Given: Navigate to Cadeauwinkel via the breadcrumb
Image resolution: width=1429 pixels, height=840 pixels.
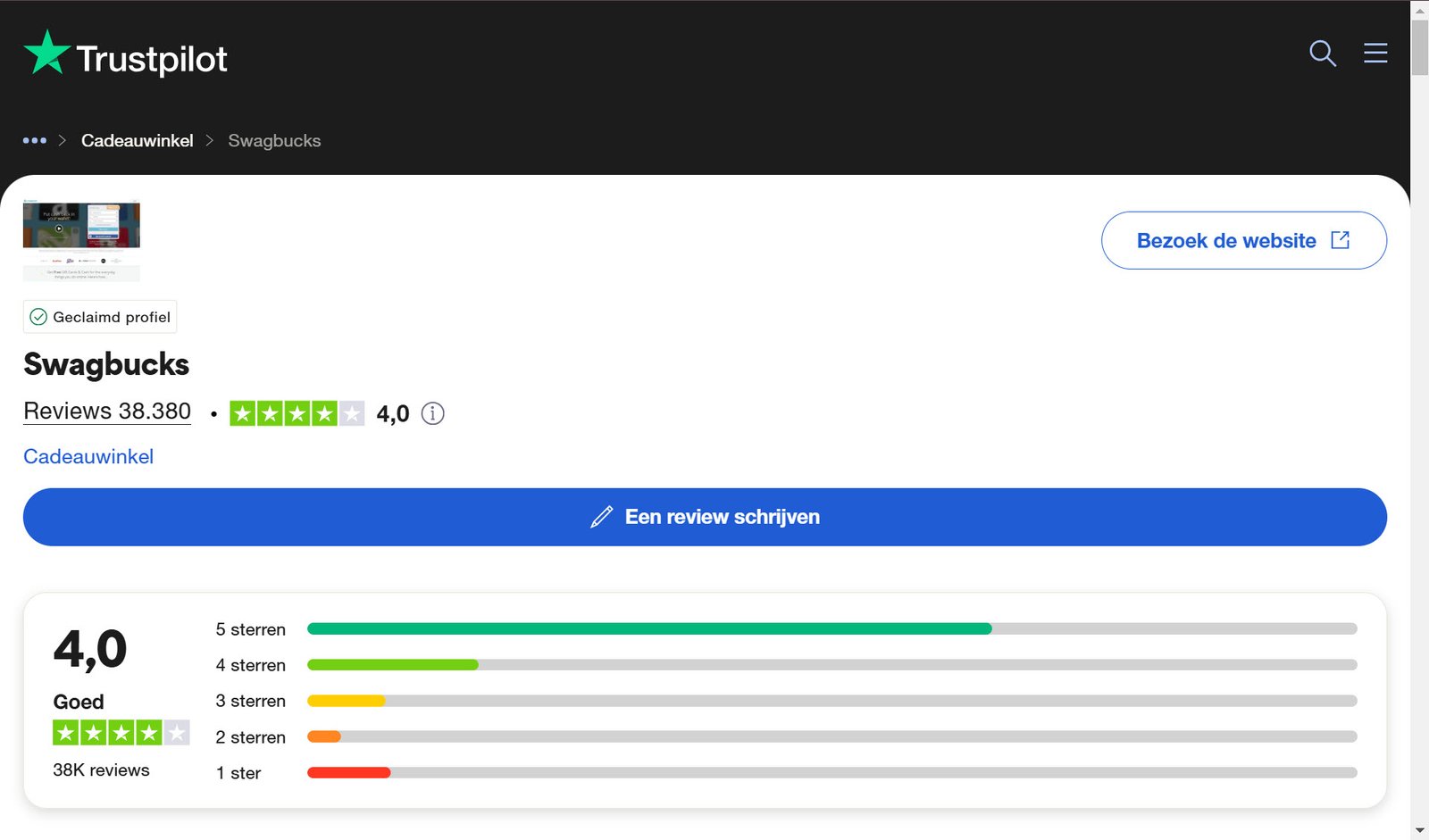Looking at the screenshot, I should coord(137,140).
